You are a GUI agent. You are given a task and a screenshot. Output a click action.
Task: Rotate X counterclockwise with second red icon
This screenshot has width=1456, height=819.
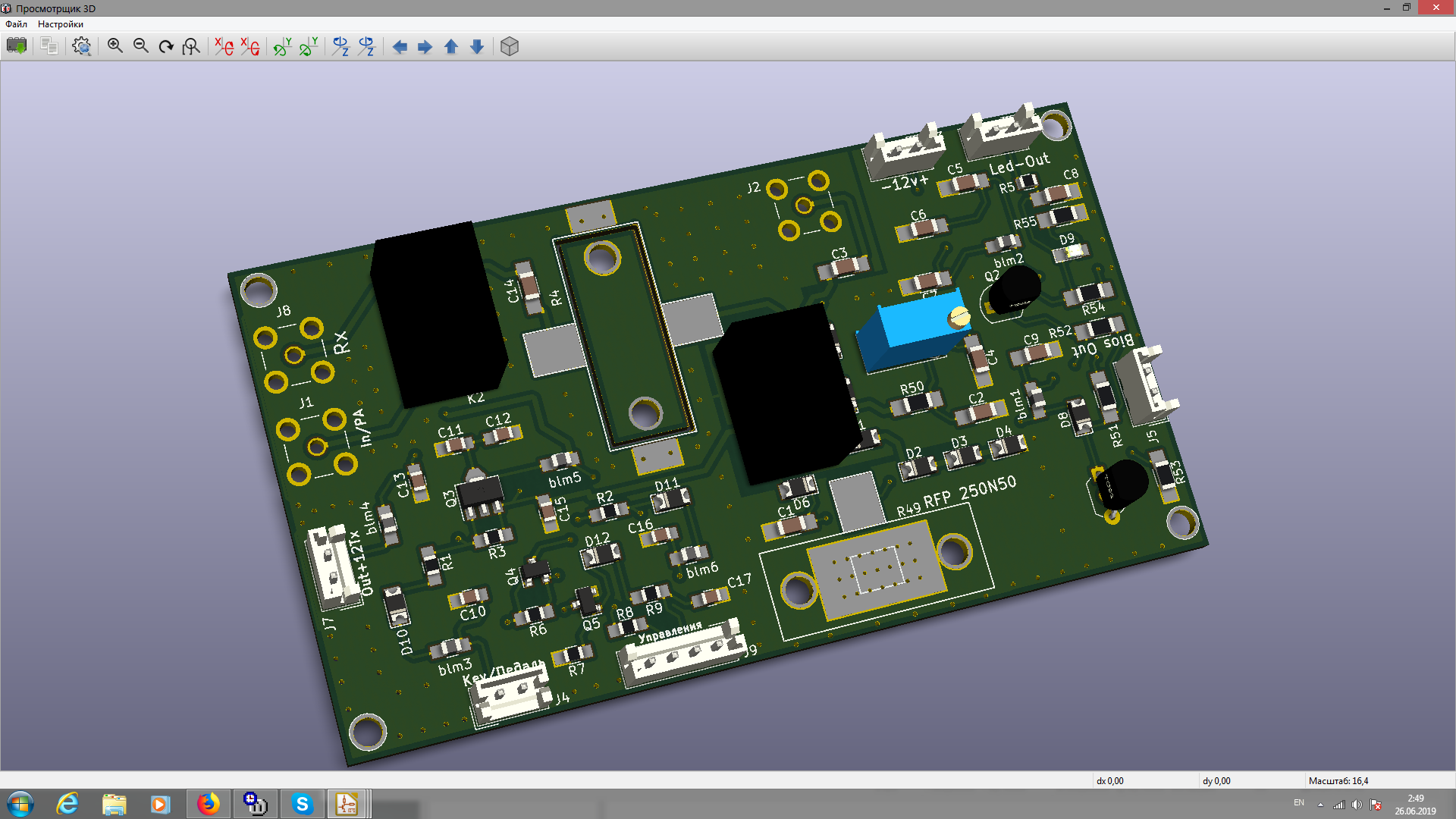(x=249, y=46)
